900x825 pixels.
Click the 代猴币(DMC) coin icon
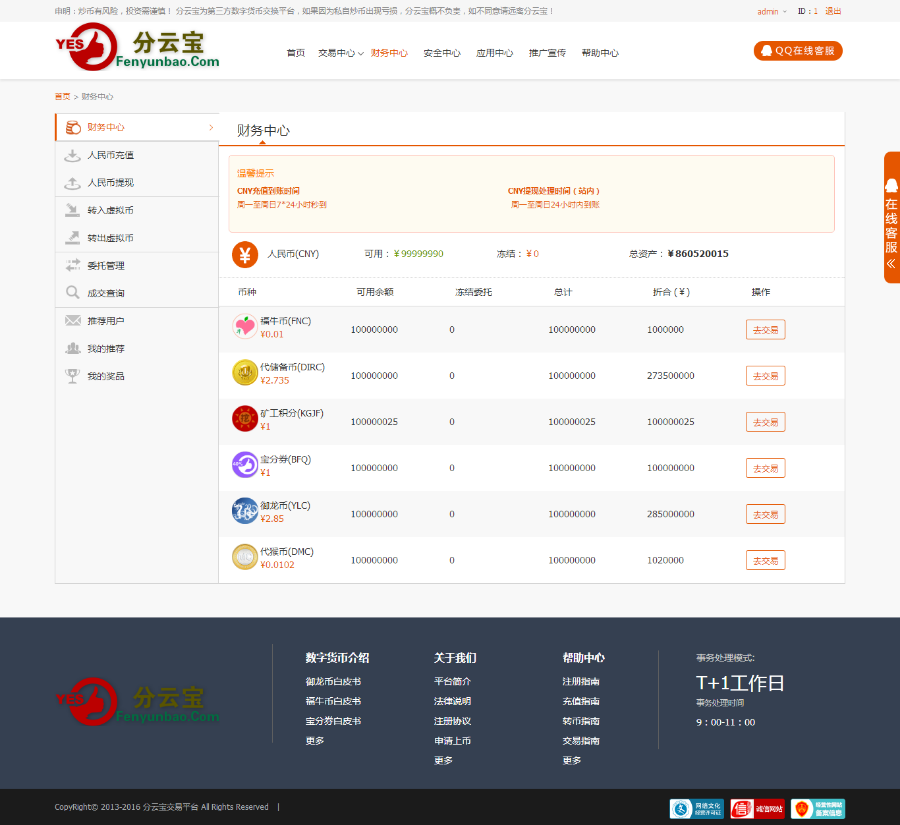click(x=245, y=557)
